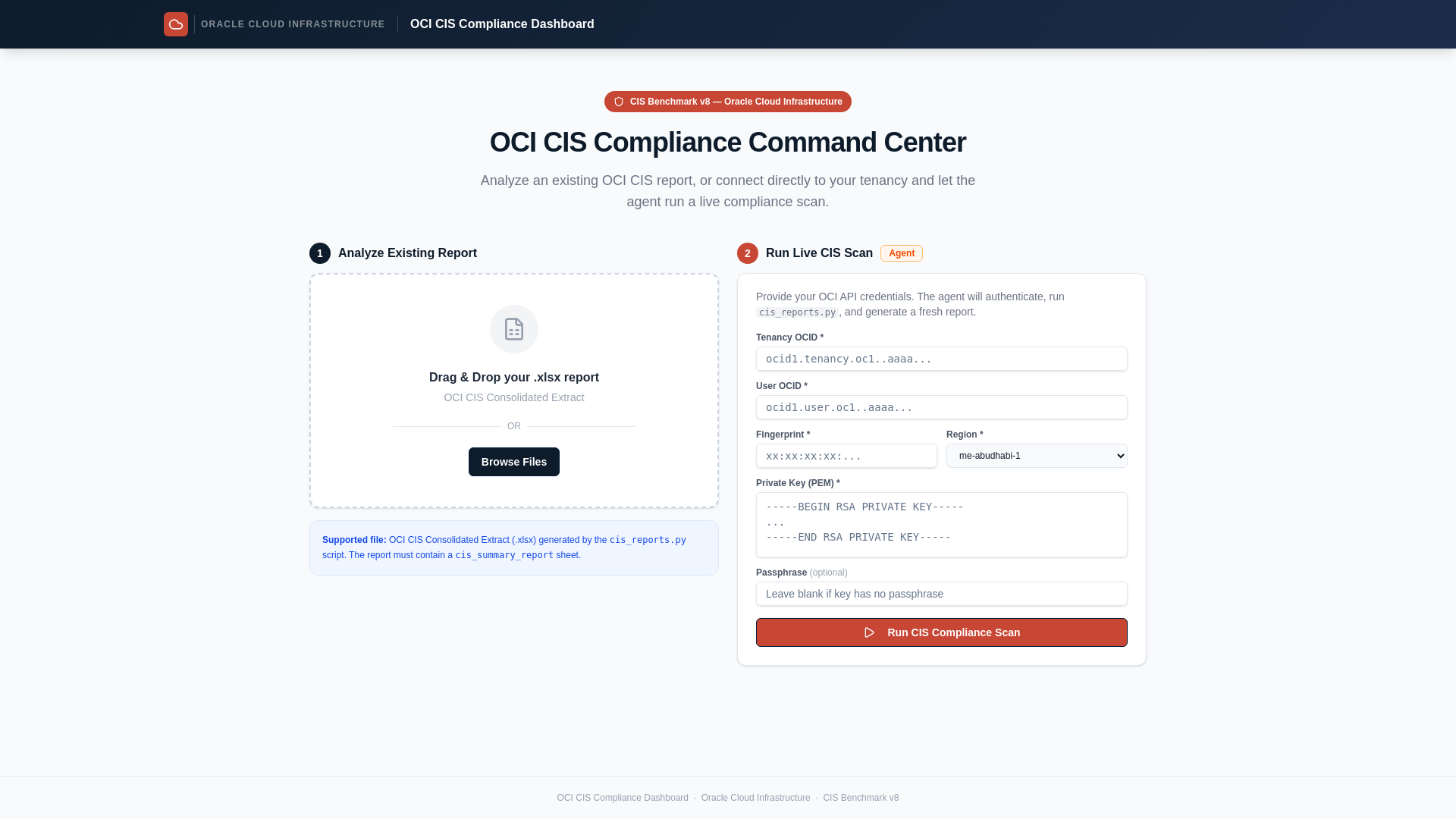The height and width of the screenshot is (819, 1456).
Task: Click into the Fingerprint input field
Action: click(x=846, y=456)
